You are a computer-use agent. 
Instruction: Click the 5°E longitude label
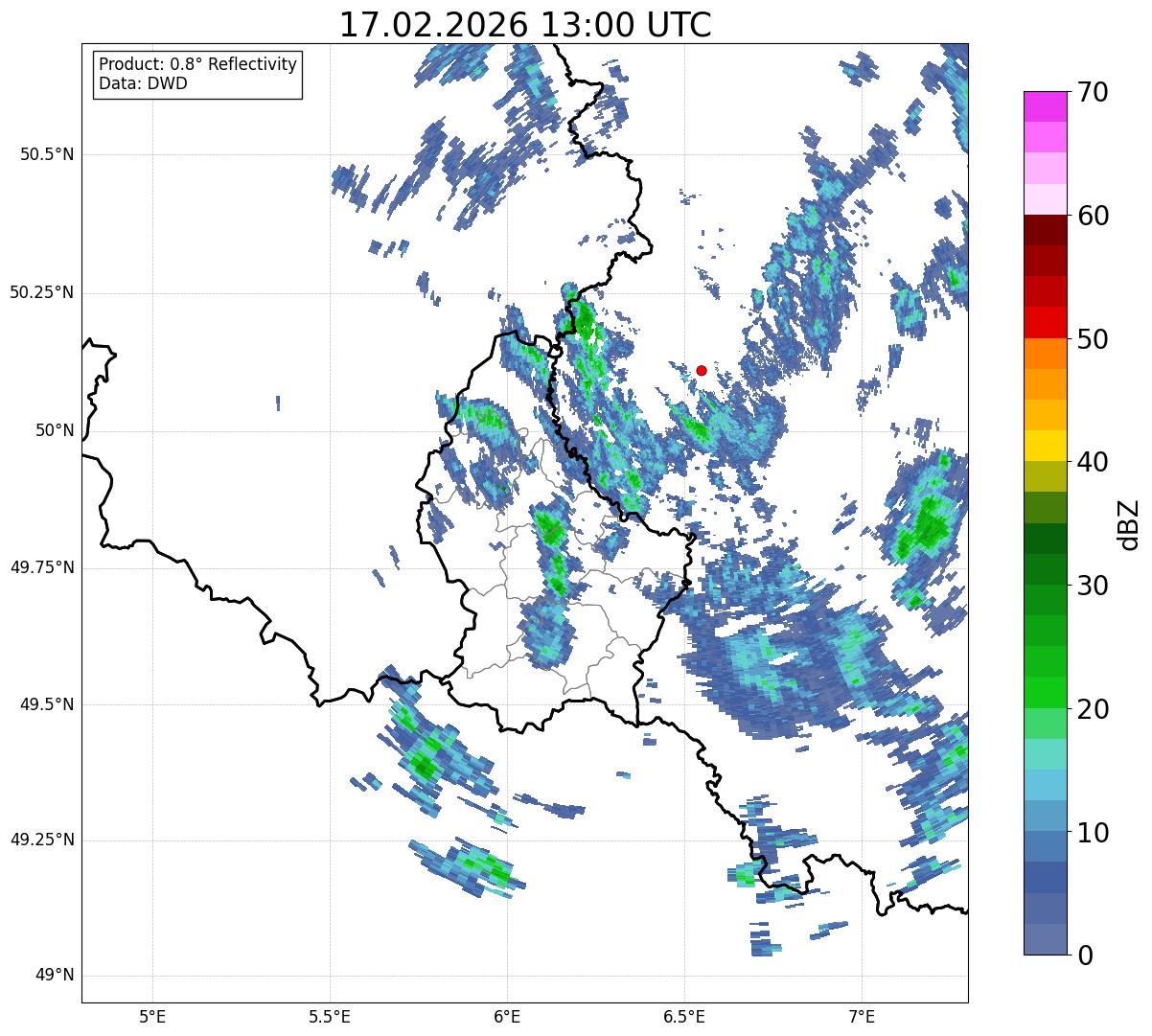click(152, 1016)
